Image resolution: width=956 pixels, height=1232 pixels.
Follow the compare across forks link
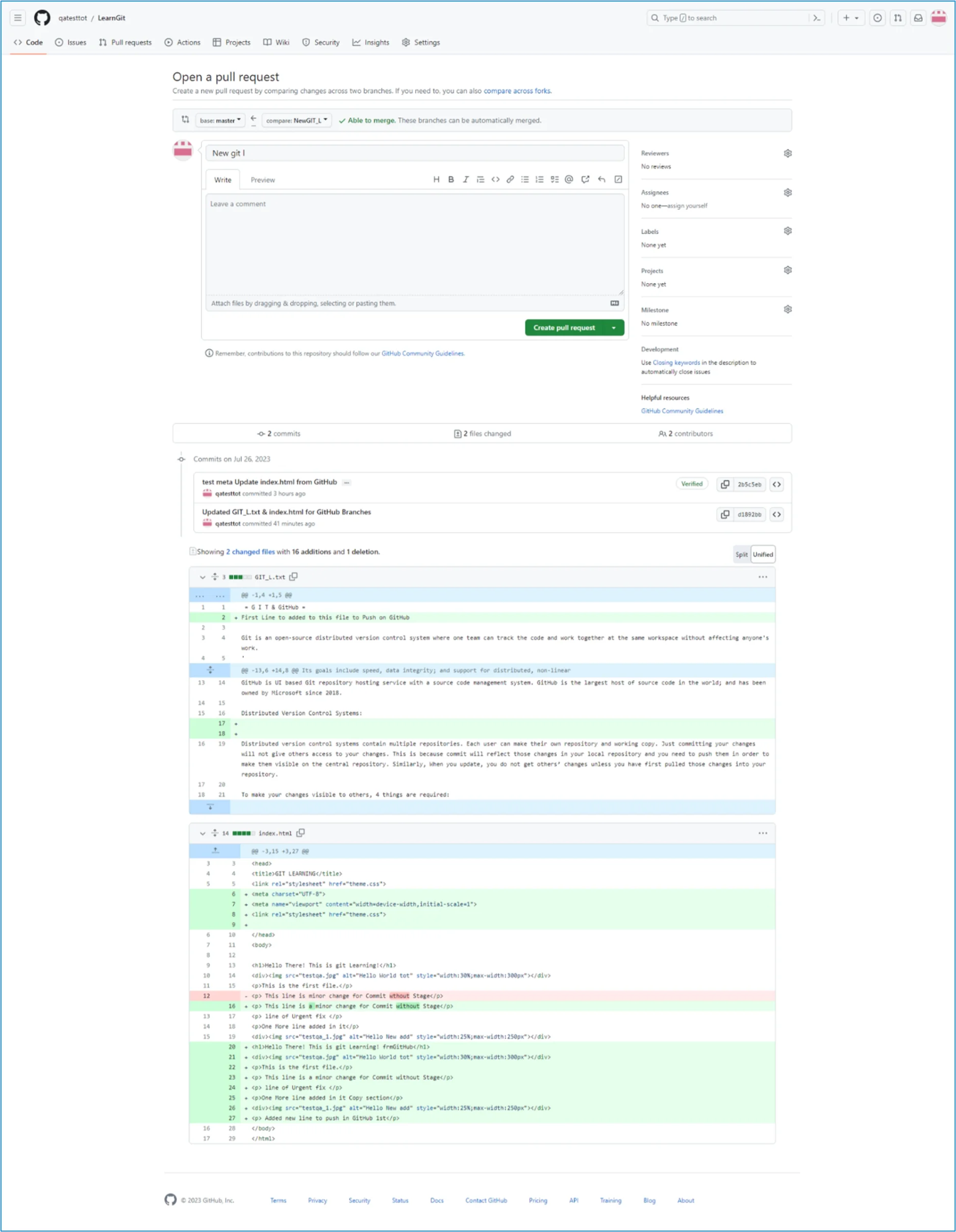(x=516, y=91)
